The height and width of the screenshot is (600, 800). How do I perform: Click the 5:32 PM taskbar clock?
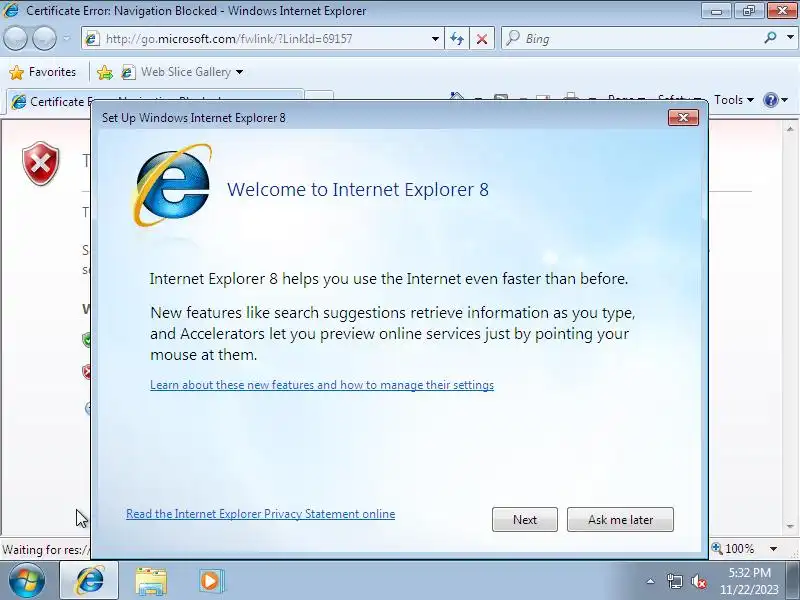pos(749,581)
